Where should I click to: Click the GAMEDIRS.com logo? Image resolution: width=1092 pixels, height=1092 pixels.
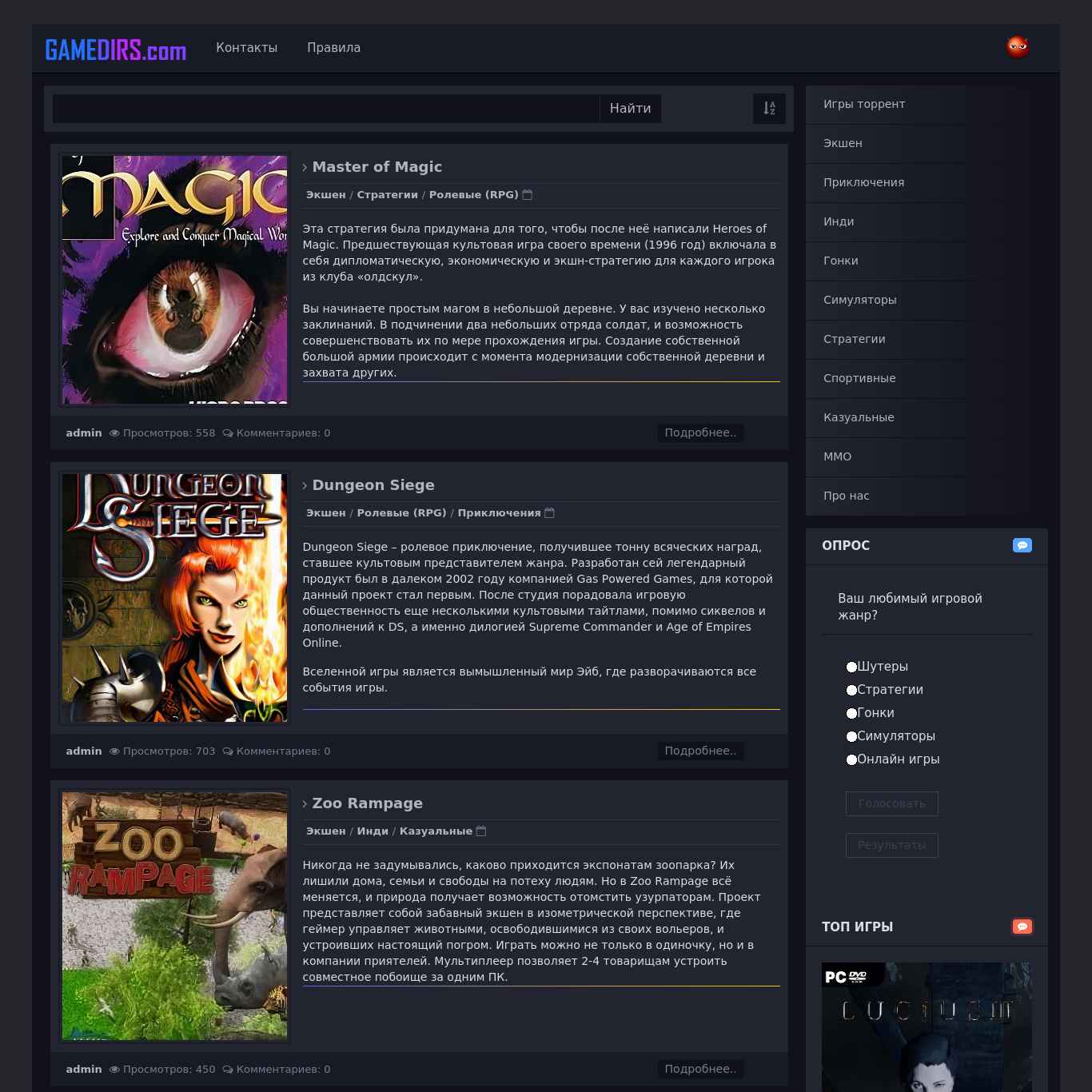pos(116,50)
